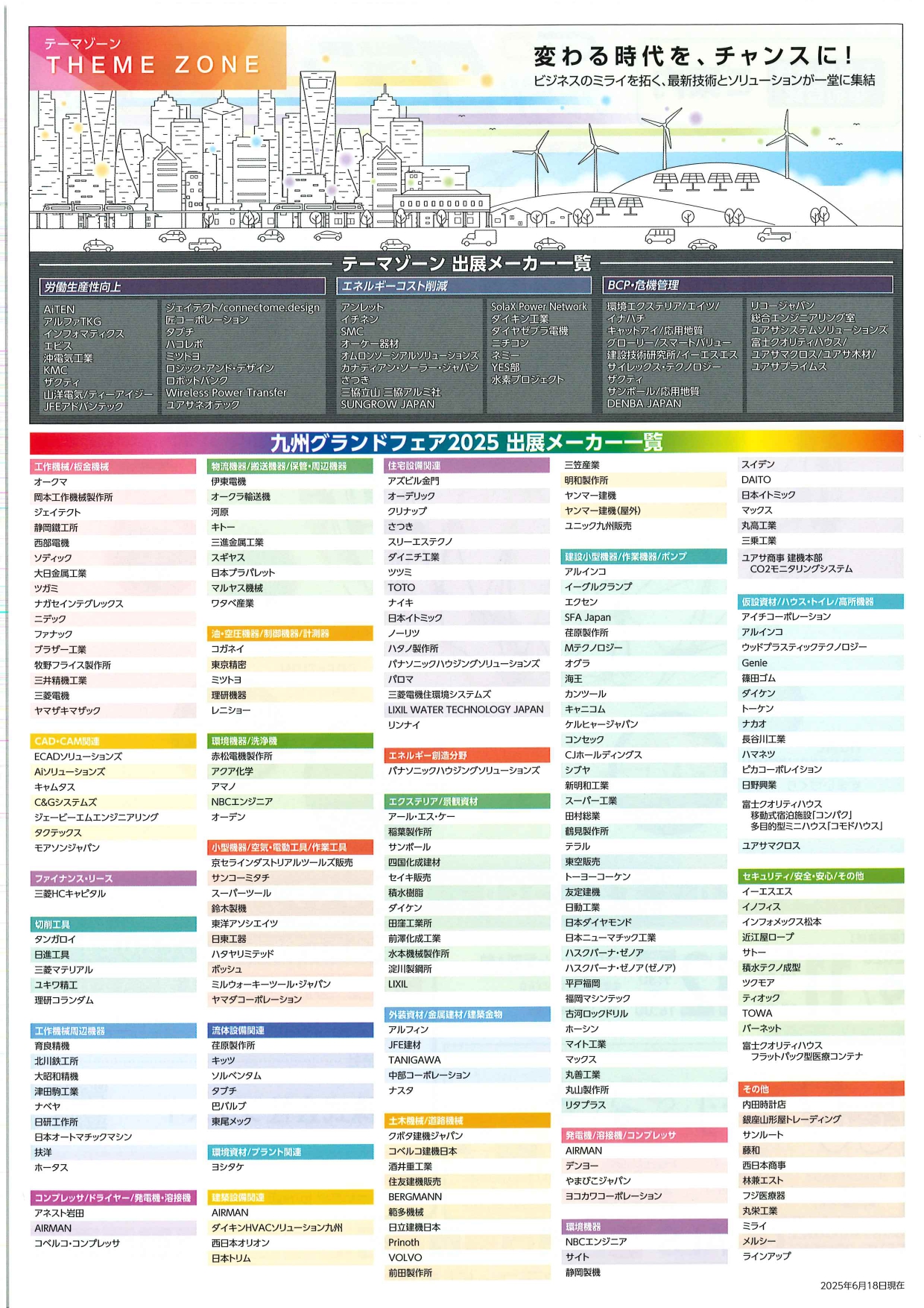This screenshot has height=1308, width=924.
Task: Click the "VOLVO" row
Action: [467, 1257]
